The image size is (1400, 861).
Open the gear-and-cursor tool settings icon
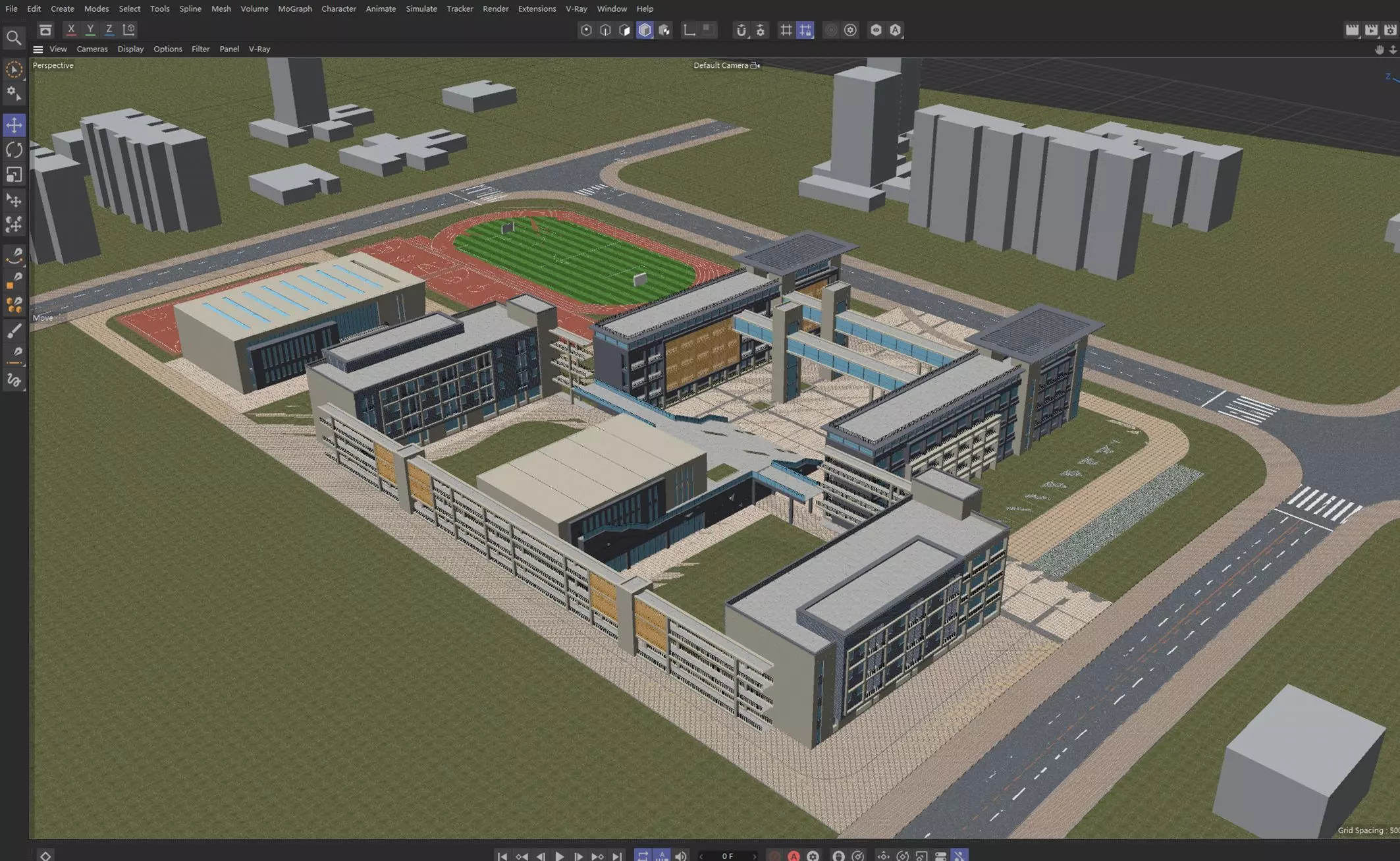click(14, 94)
